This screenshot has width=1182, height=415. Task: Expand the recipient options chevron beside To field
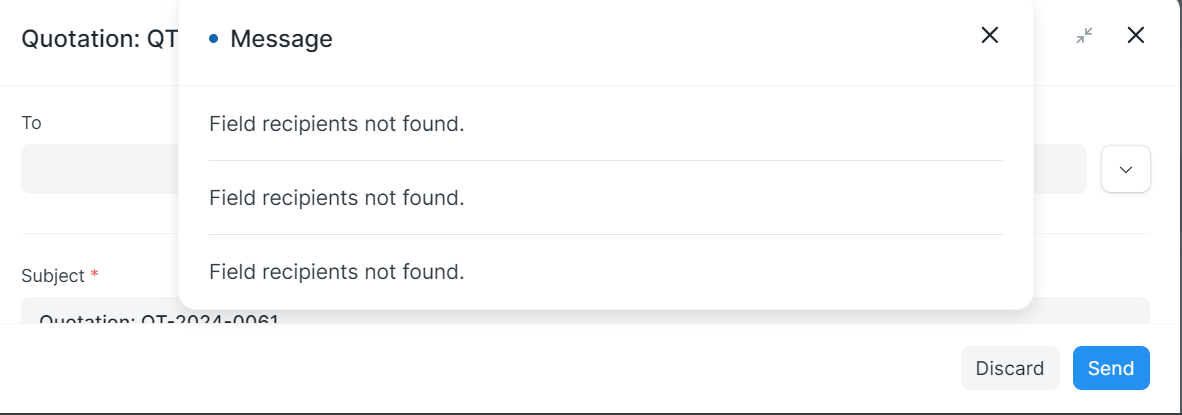[1125, 169]
